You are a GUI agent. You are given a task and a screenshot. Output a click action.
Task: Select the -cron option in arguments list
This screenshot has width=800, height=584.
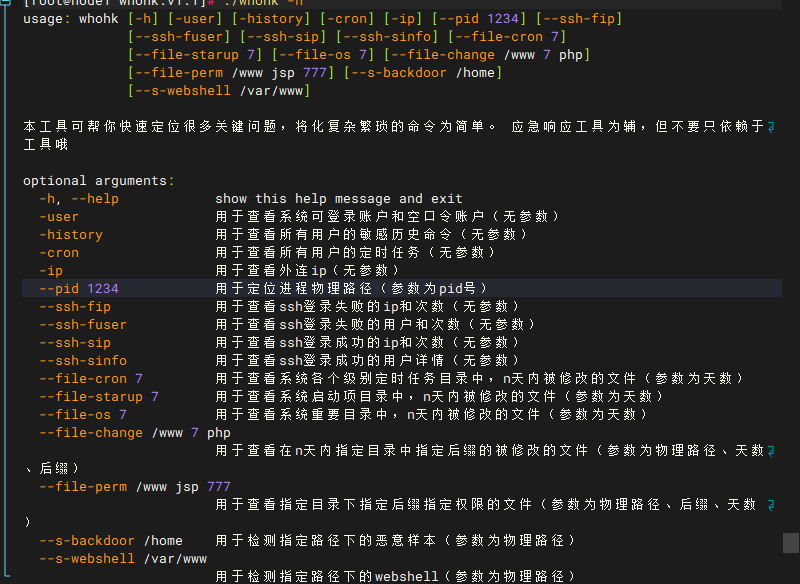59,253
